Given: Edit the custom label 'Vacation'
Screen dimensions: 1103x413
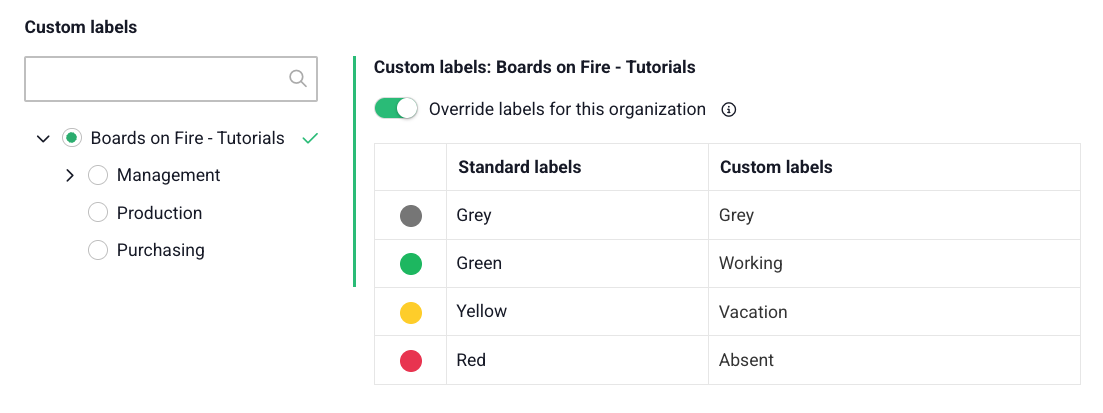Looking at the screenshot, I should coord(753,312).
